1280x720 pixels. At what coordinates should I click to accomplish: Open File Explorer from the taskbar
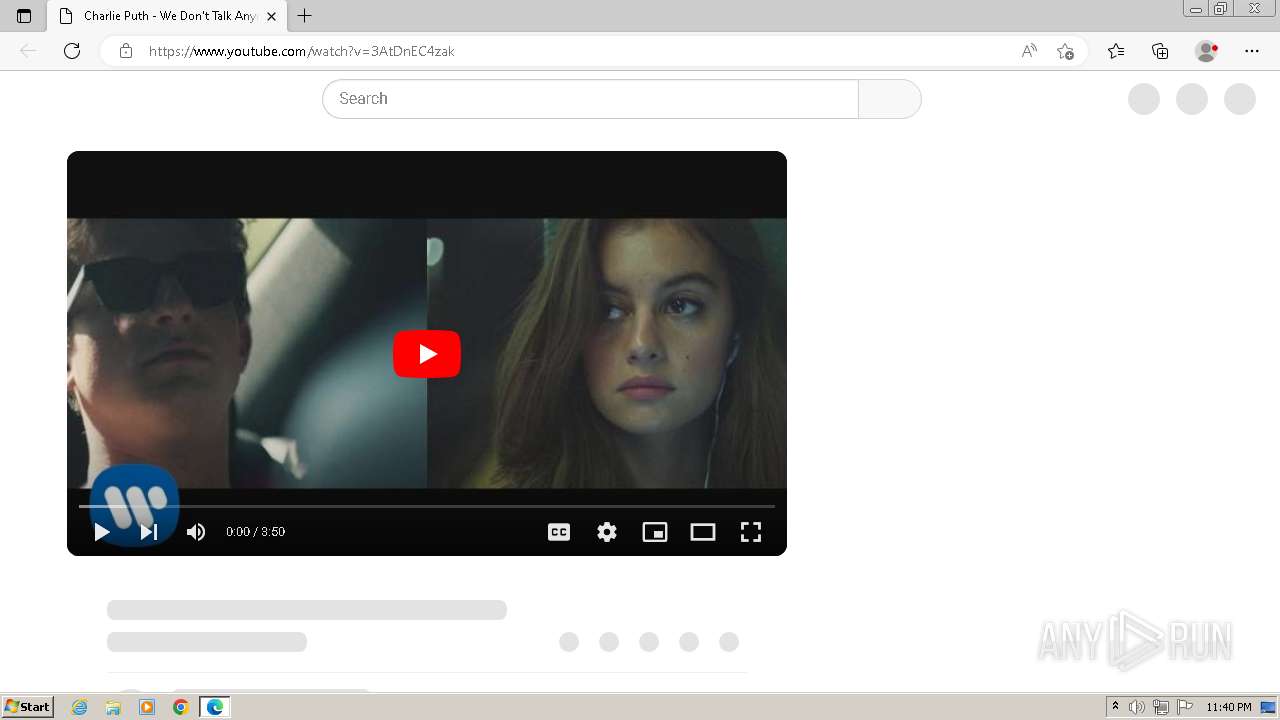coord(113,707)
